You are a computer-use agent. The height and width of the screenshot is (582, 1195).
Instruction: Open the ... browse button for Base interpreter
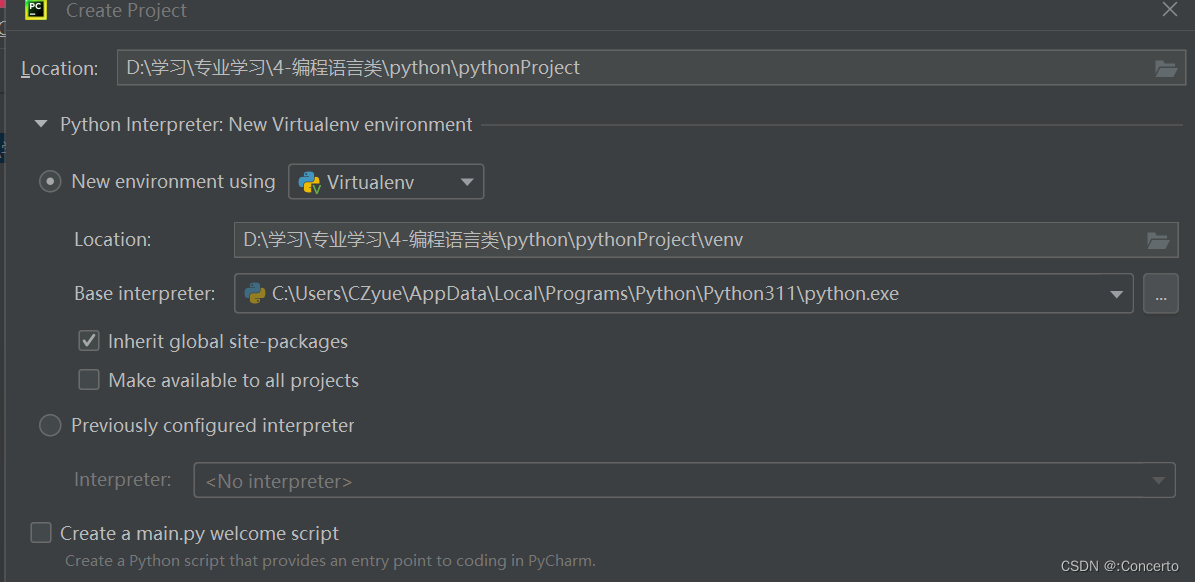[x=1160, y=293]
